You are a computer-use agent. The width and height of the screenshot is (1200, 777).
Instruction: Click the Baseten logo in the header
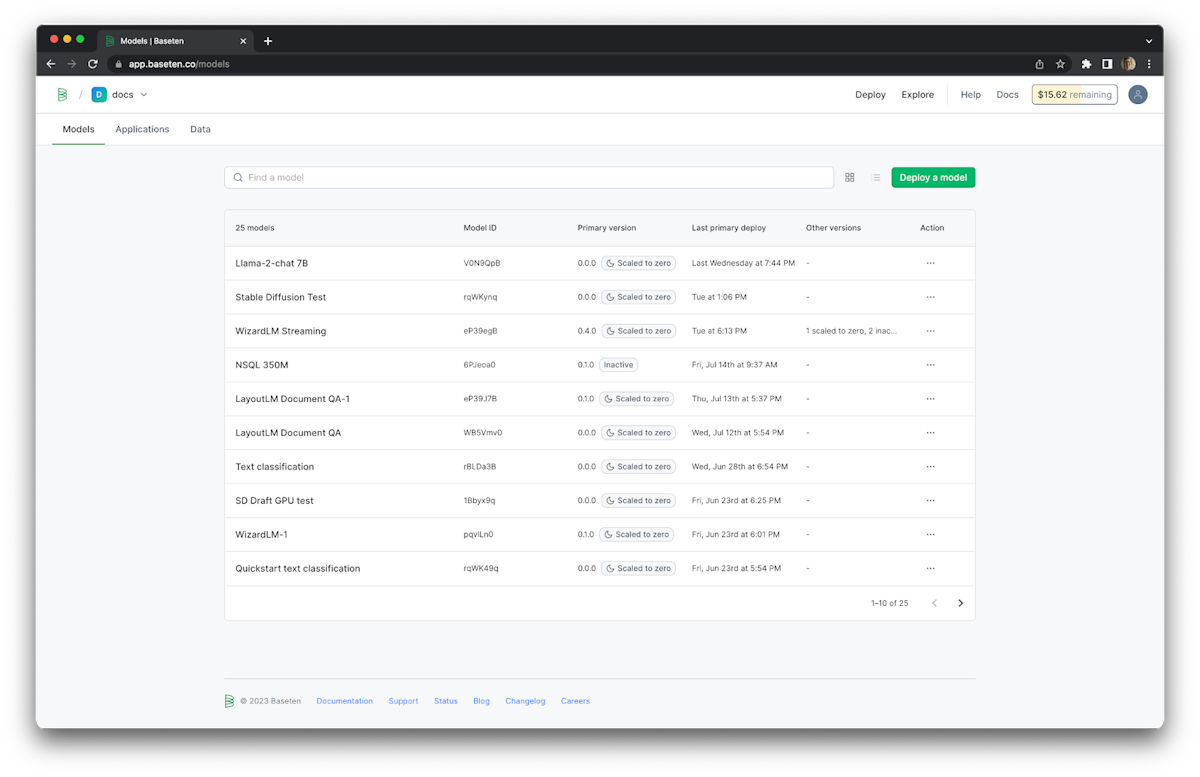pyautogui.click(x=62, y=94)
